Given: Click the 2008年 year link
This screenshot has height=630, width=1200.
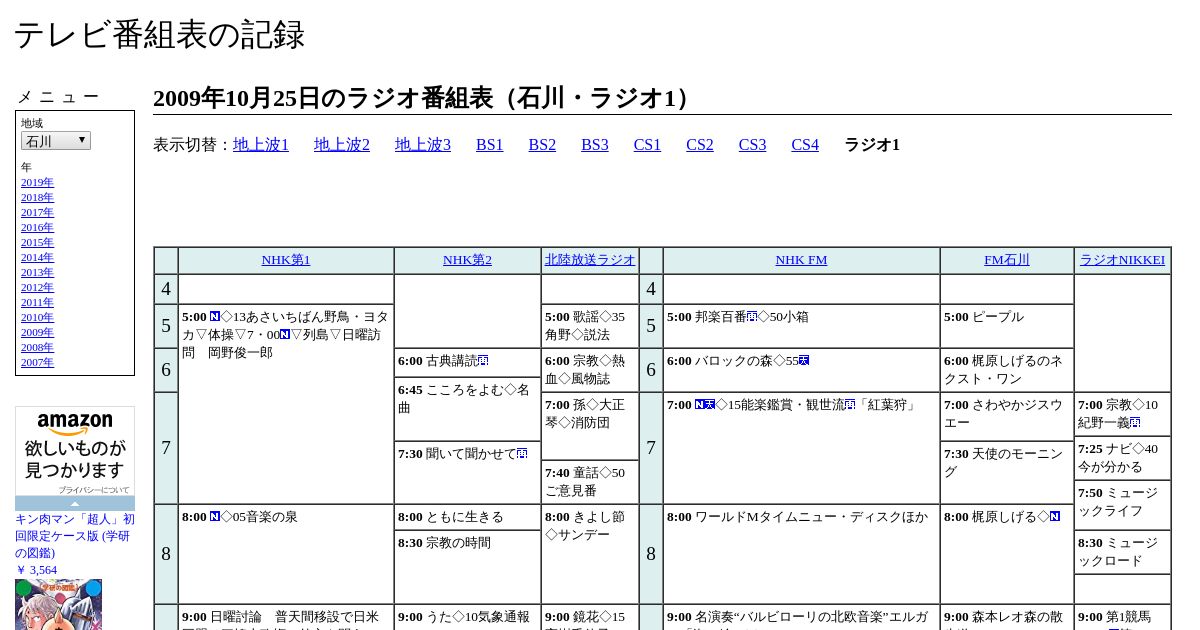Looking at the screenshot, I should 37,347.
